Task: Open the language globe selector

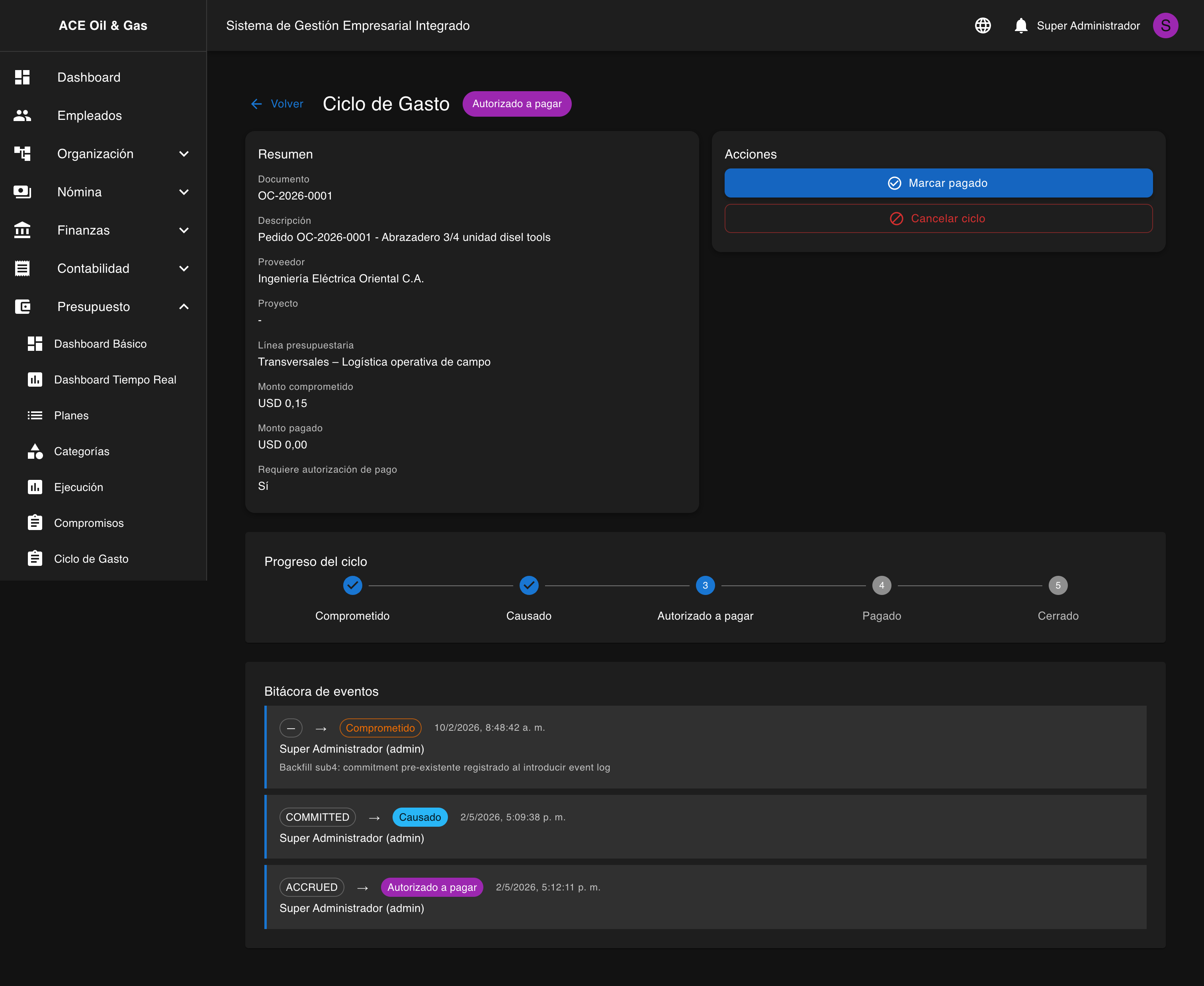Action: pyautogui.click(x=983, y=25)
